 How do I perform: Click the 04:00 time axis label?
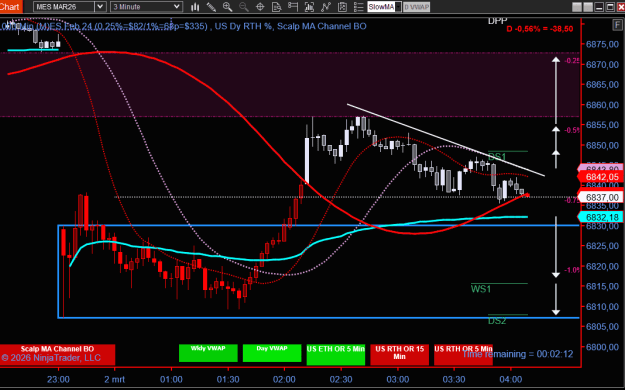[511, 379]
